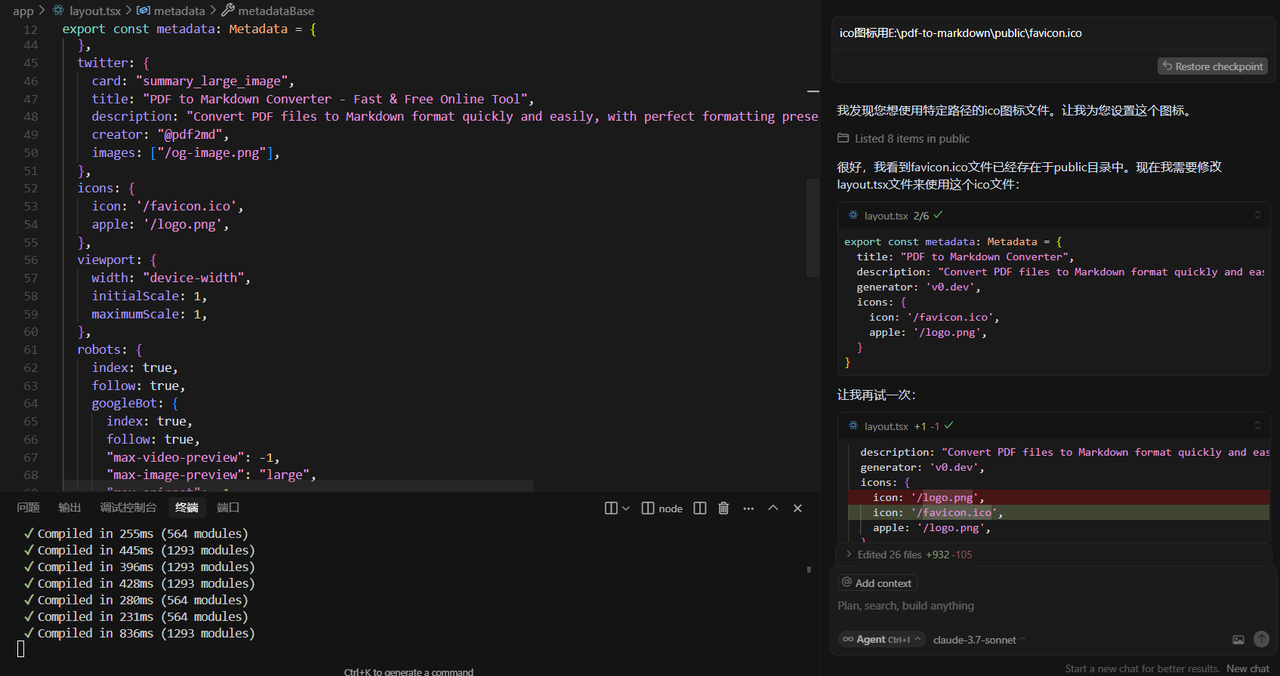This screenshot has width=1280, height=676.
Task: Click the '/favicon.ico' string in editor line 53
Action: click(188, 206)
